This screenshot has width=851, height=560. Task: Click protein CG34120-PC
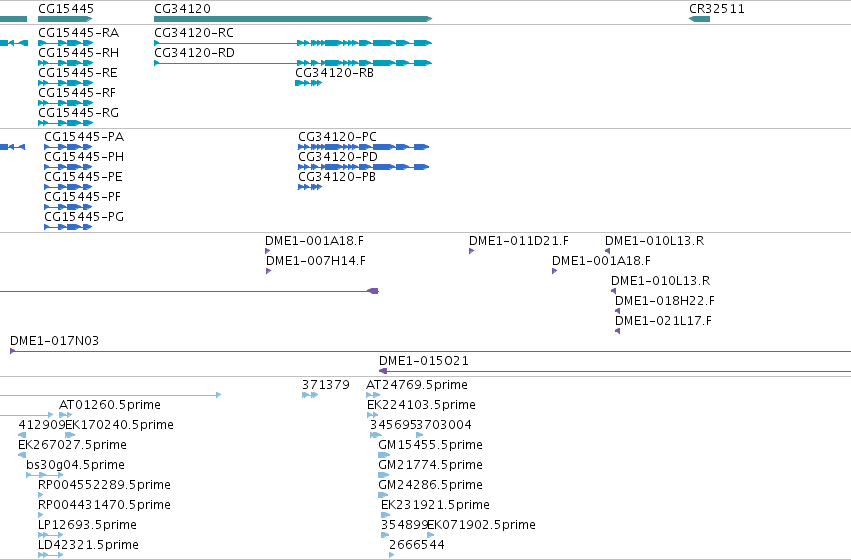pos(337,137)
